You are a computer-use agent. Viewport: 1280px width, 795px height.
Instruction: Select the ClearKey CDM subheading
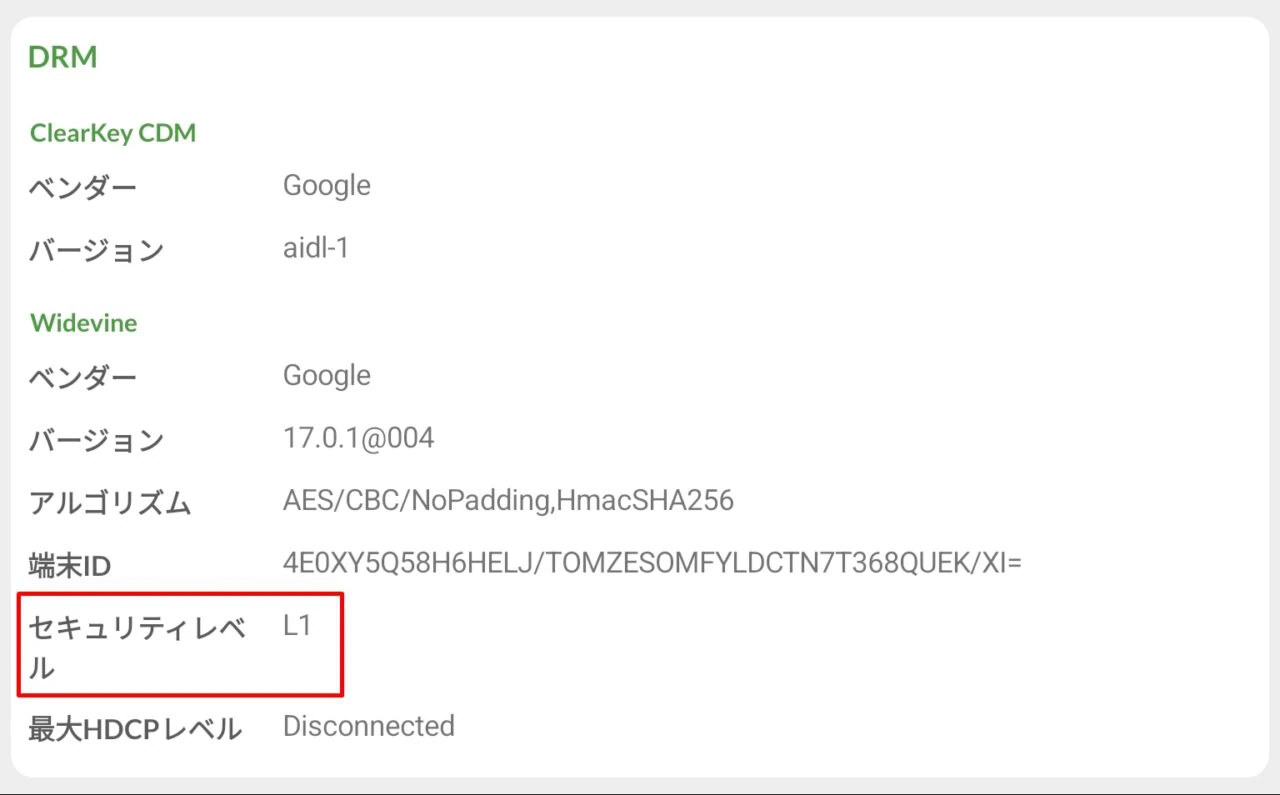coord(113,133)
